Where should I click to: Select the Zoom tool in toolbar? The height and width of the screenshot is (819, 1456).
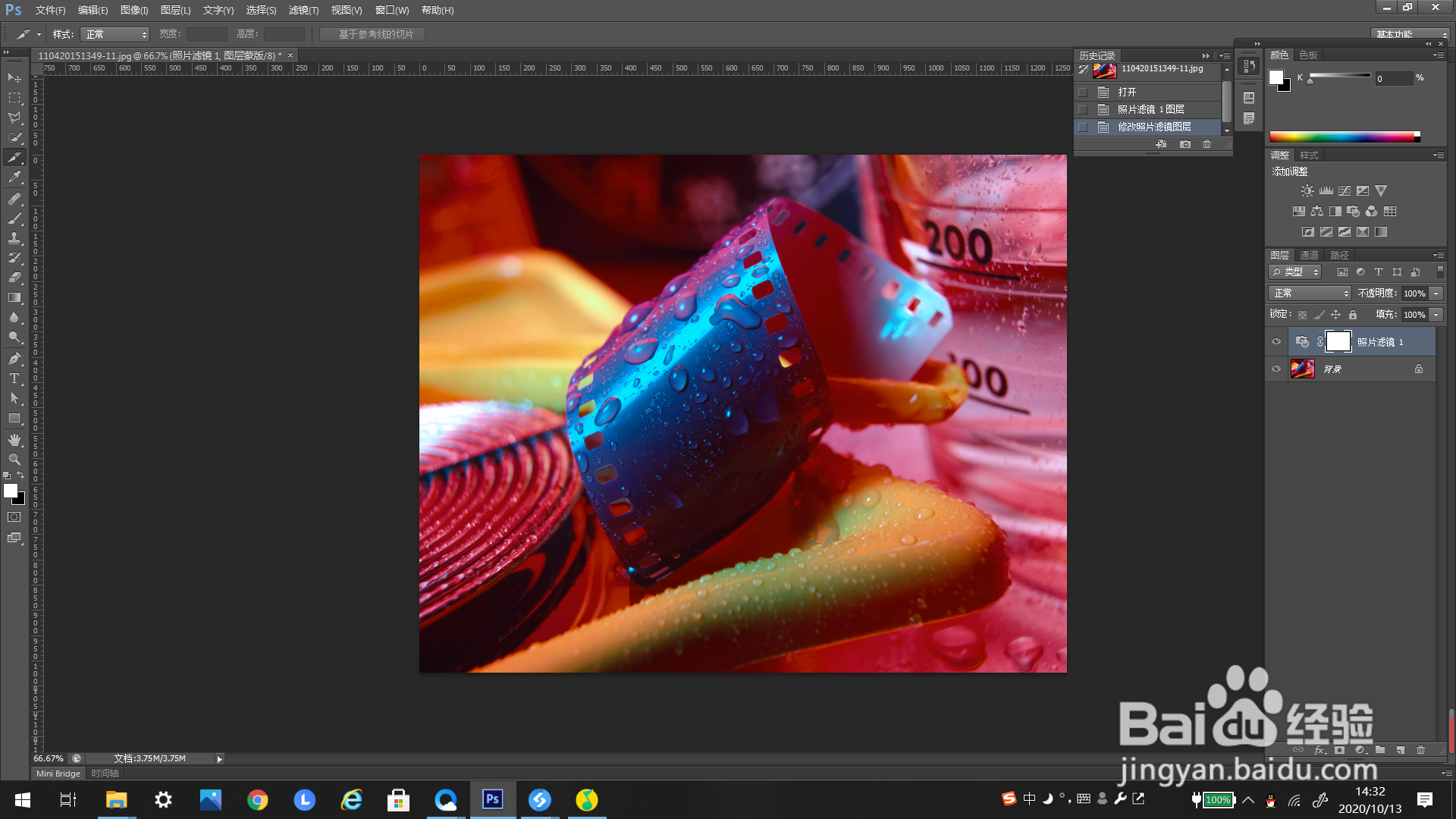pyautogui.click(x=14, y=460)
